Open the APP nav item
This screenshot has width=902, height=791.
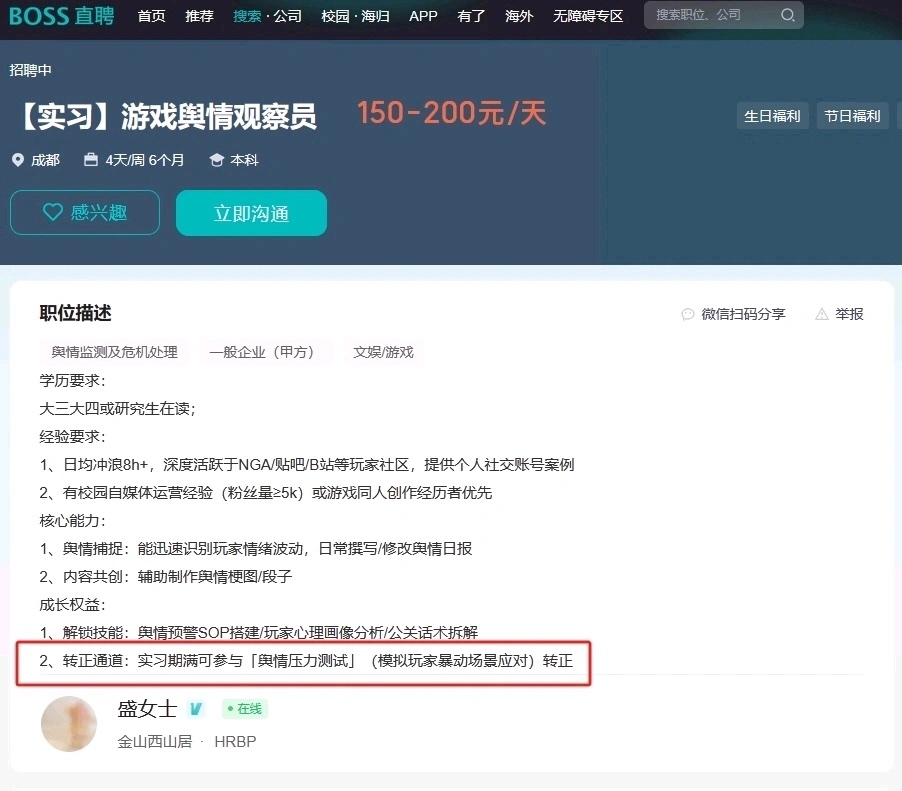pyautogui.click(x=423, y=16)
